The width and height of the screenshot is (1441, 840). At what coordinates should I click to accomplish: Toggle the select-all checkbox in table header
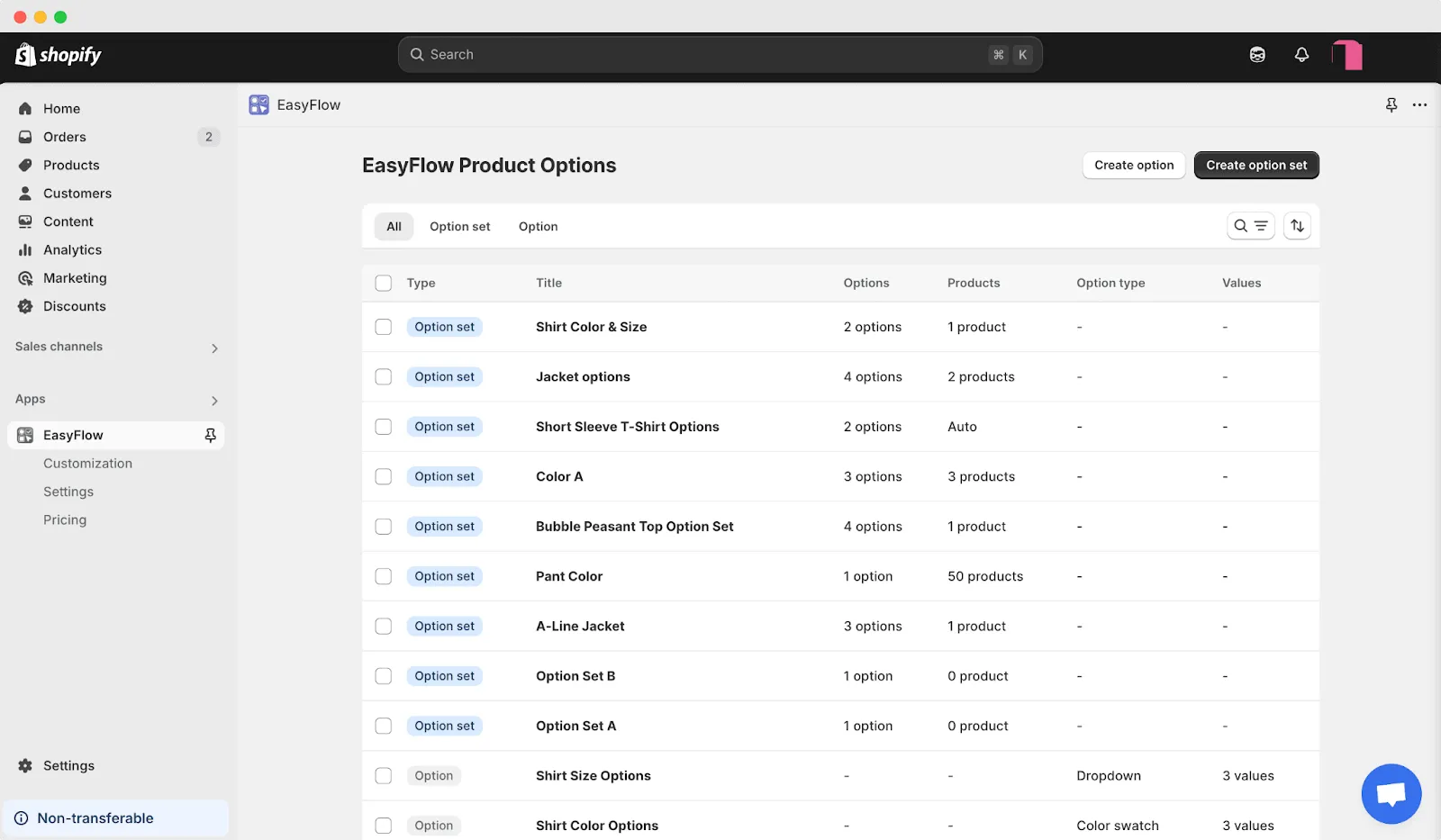(x=384, y=283)
